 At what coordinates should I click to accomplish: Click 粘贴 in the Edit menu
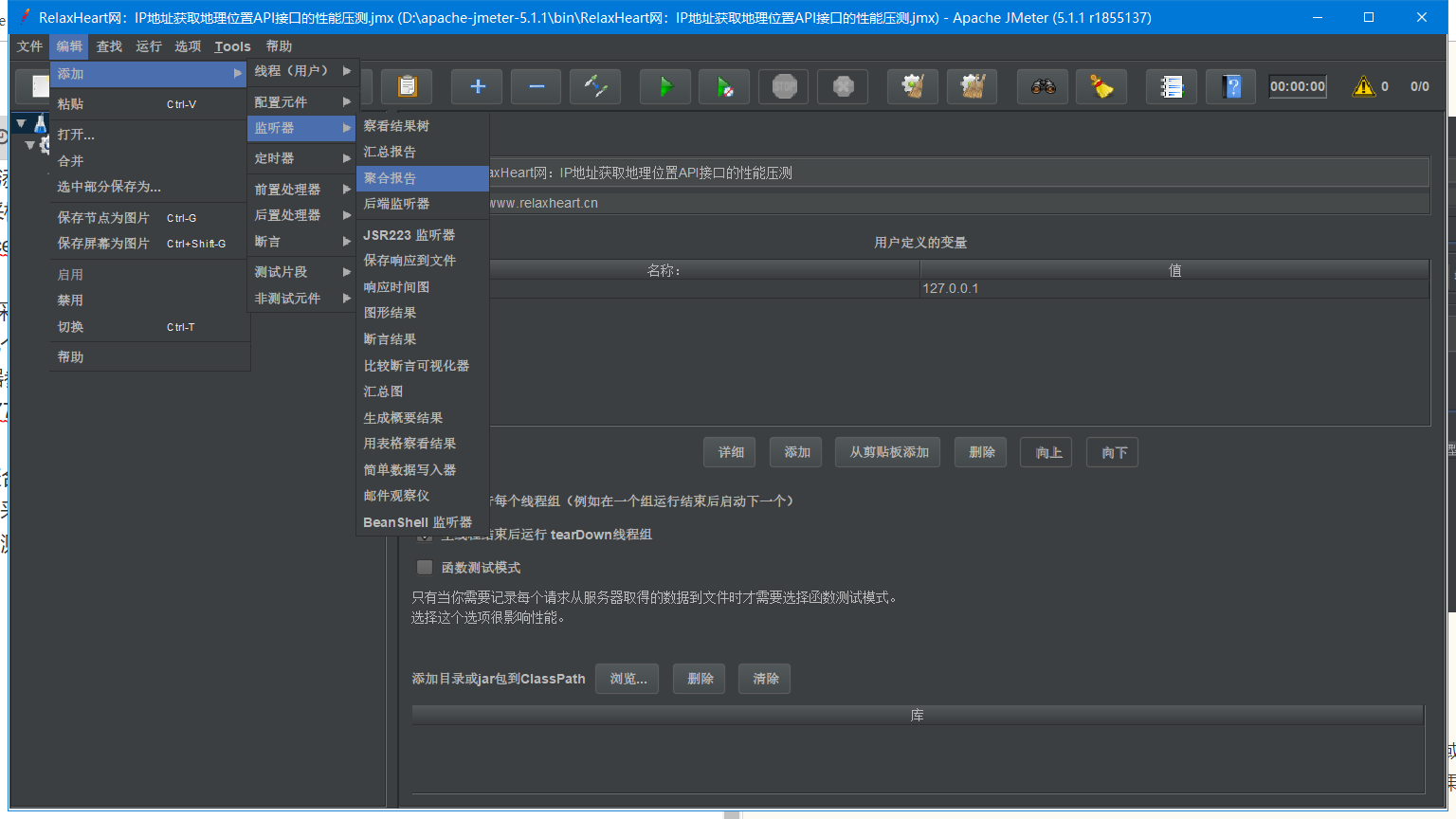pyautogui.click(x=150, y=104)
